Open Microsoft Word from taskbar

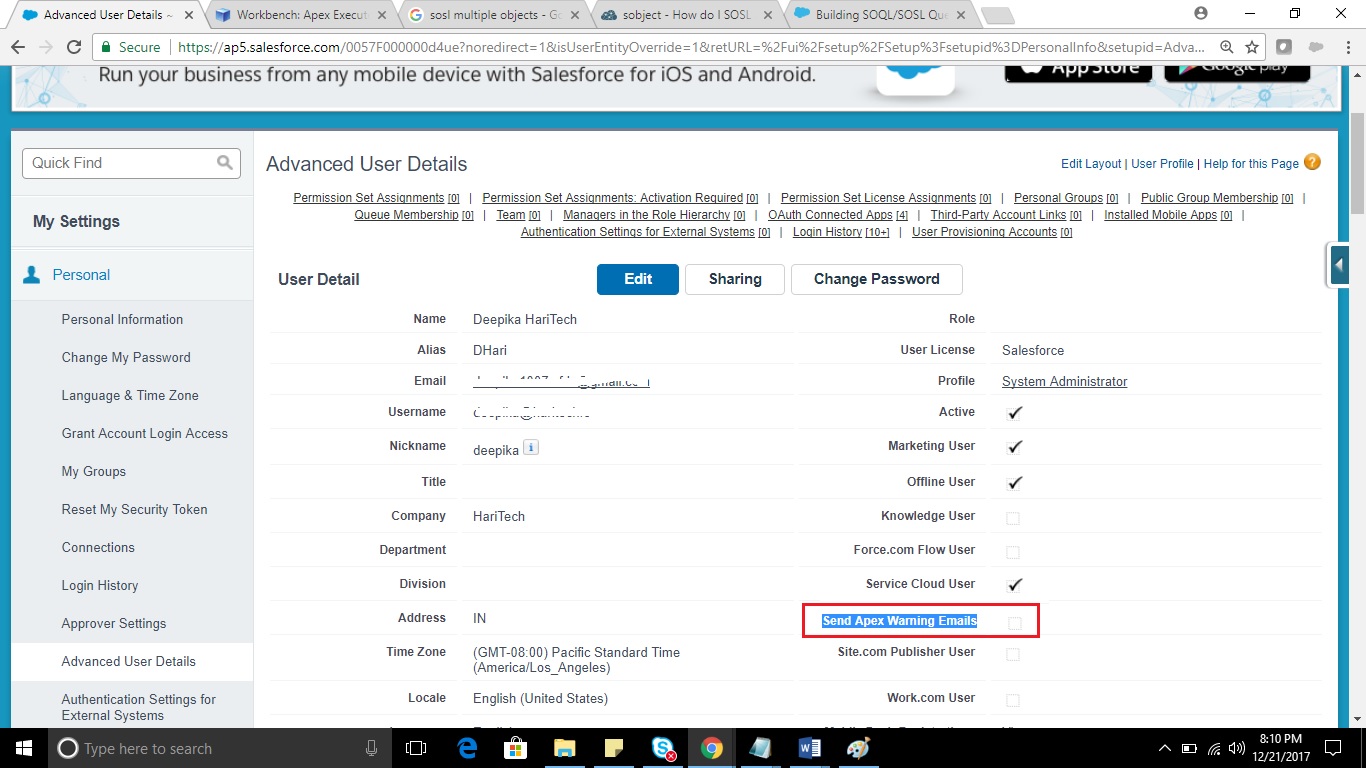(x=810, y=747)
